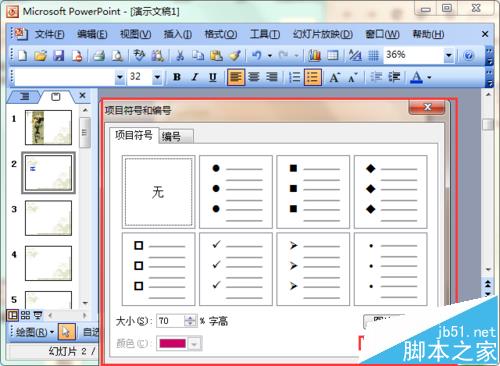Open the 文件(F) menu
Image resolution: width=500 pixels, height=366 pixels.
tap(50, 34)
